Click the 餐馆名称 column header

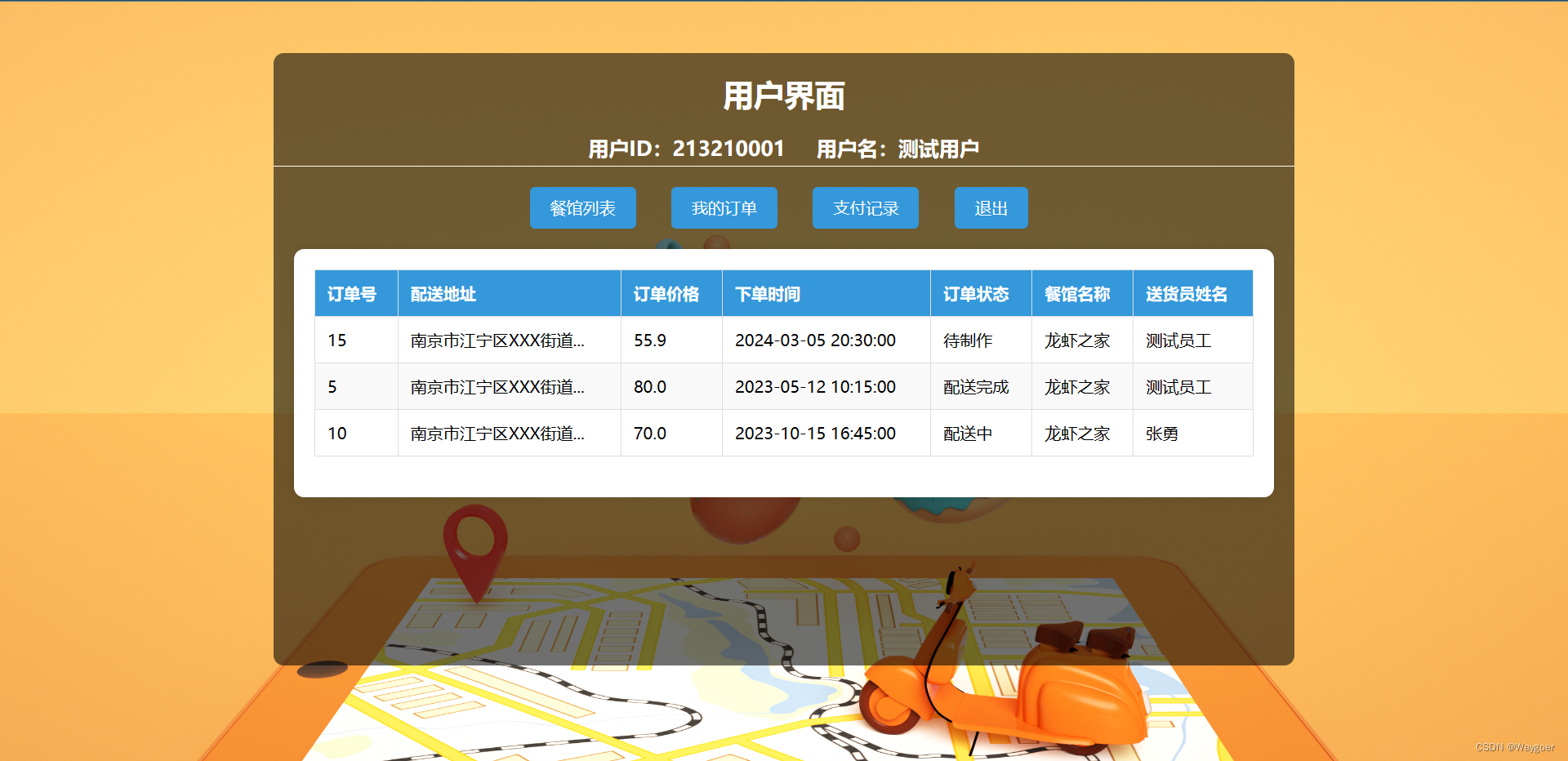pos(1083,294)
